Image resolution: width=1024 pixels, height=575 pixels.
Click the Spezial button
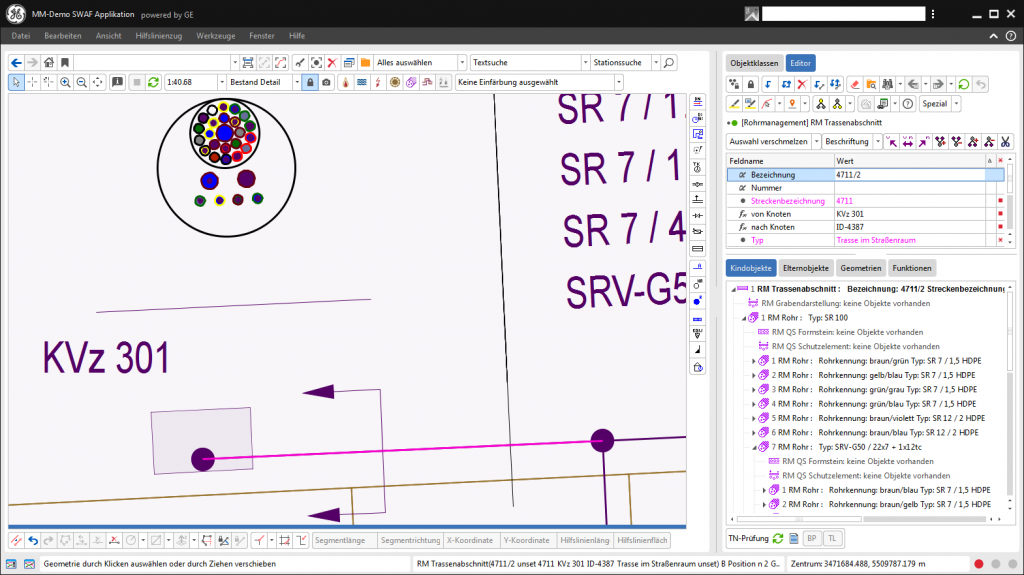coord(934,104)
